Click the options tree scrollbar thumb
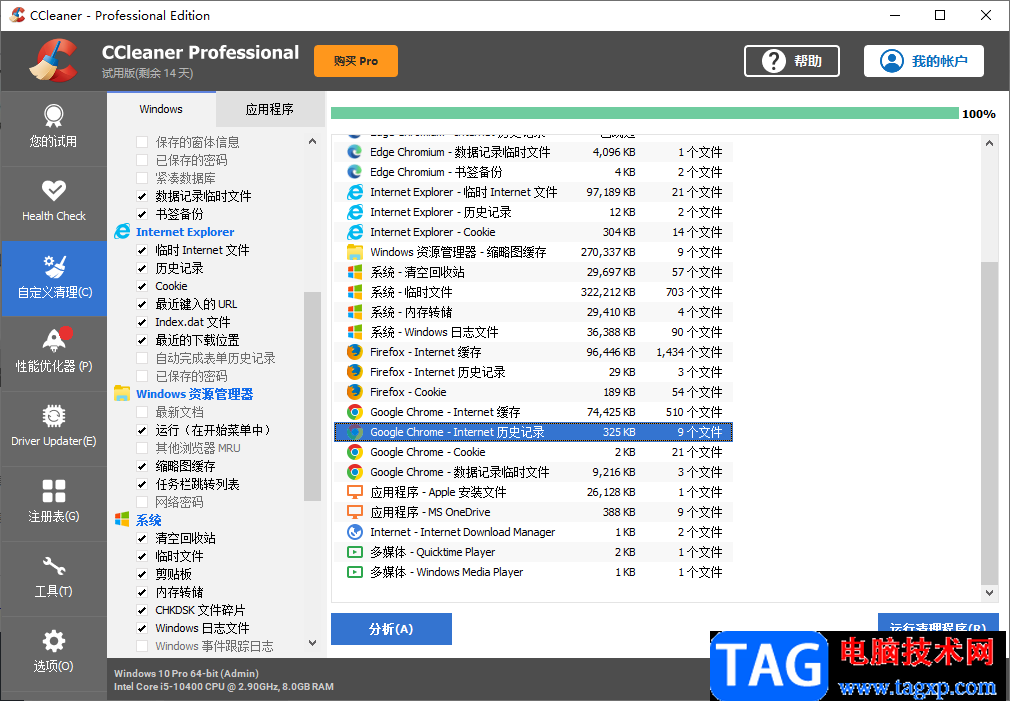The width and height of the screenshot is (1010, 701). 312,396
